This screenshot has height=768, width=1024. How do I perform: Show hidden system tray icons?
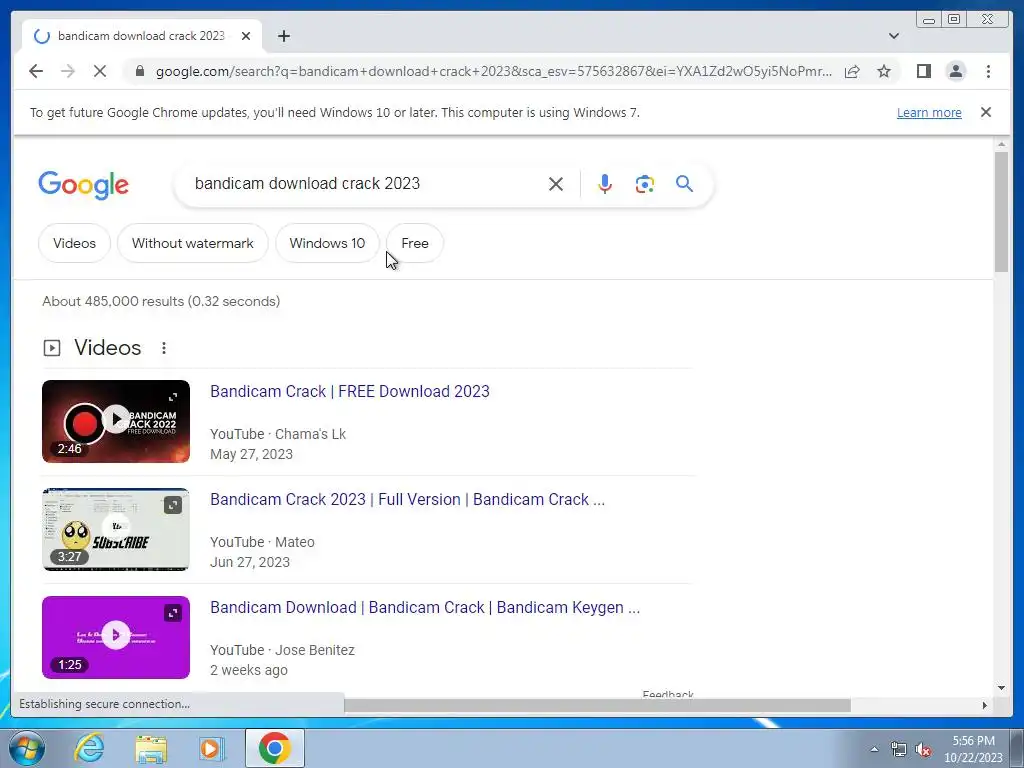[x=874, y=749]
